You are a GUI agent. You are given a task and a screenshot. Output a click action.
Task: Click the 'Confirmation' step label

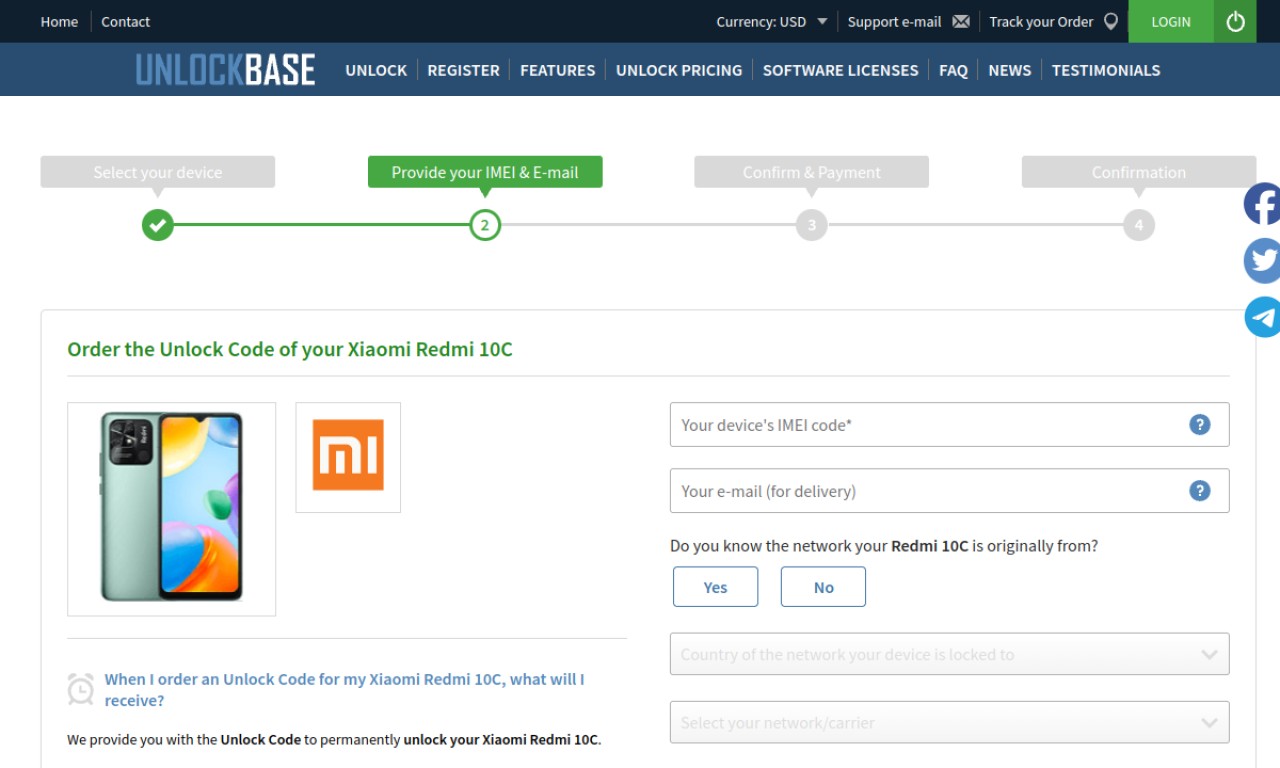(x=1139, y=172)
